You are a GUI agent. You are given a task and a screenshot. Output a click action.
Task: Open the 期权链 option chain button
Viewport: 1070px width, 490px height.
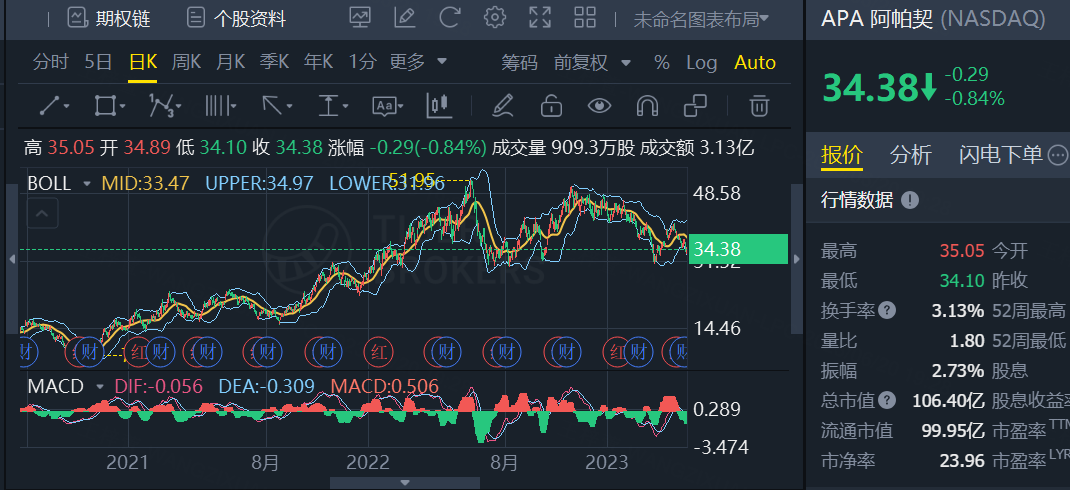109,18
